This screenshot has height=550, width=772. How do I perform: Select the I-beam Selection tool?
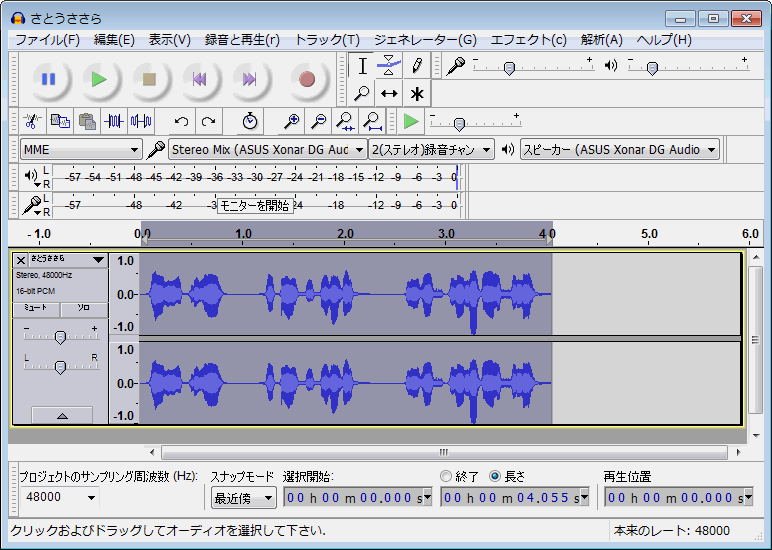362,65
